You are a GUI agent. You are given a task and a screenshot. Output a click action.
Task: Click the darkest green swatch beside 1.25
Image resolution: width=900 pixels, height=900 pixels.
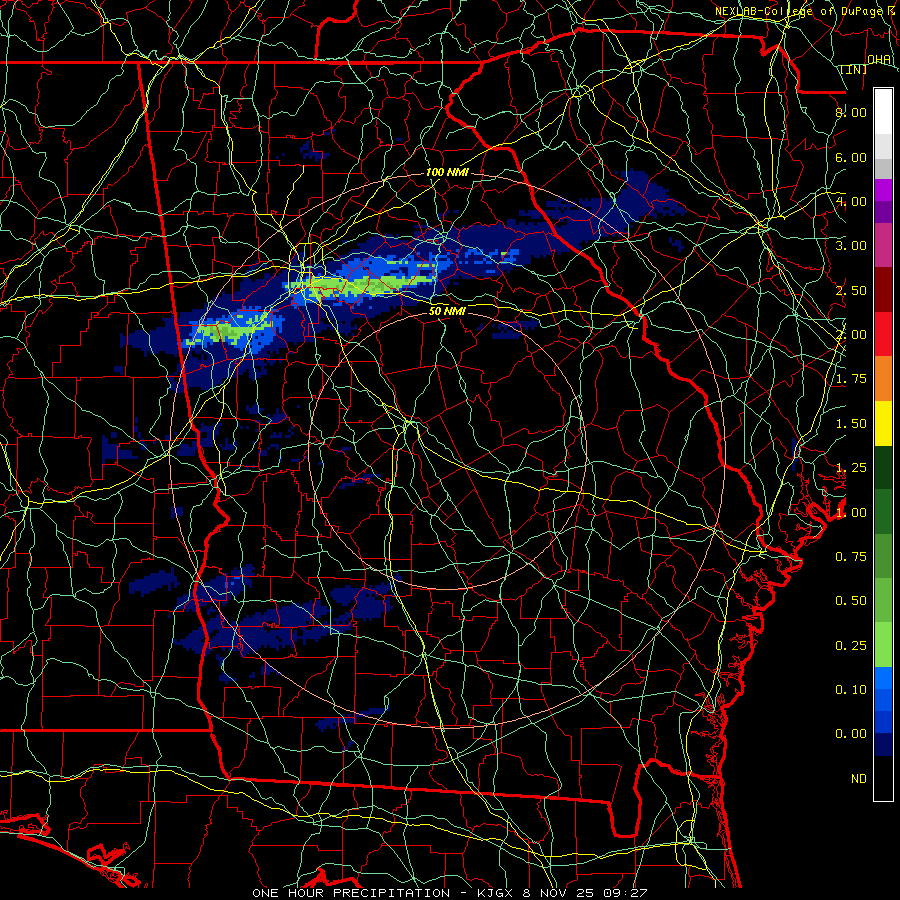pyautogui.click(x=883, y=468)
